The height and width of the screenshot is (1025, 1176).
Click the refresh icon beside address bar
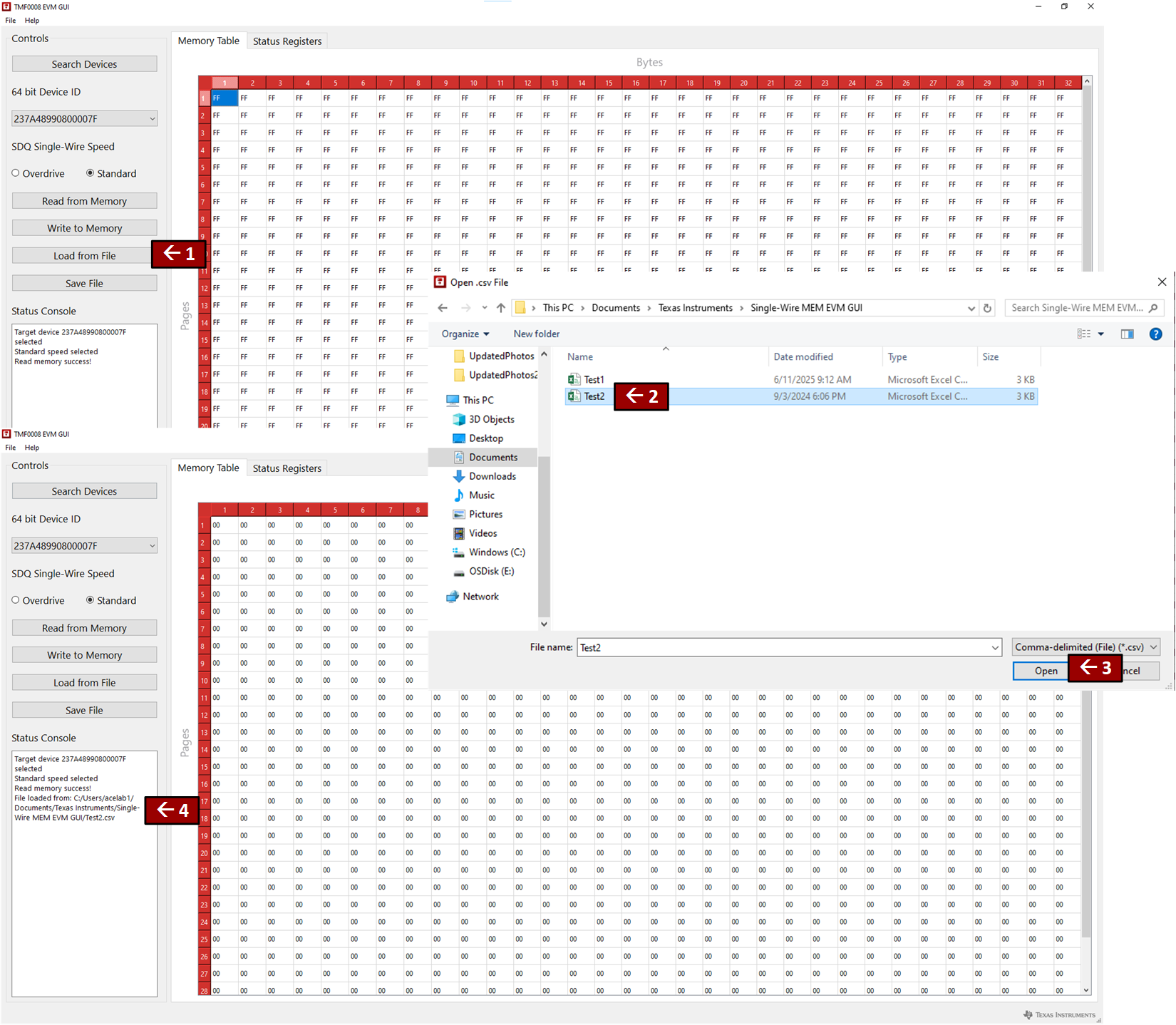pyautogui.click(x=987, y=308)
